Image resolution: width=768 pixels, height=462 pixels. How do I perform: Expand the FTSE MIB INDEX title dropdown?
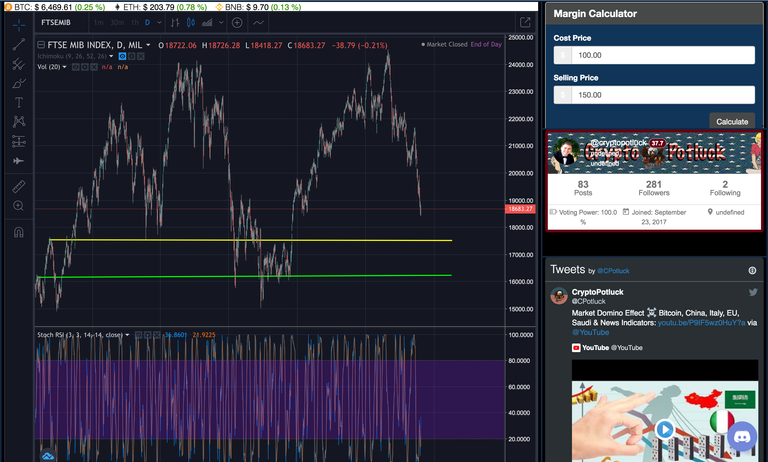(148, 45)
